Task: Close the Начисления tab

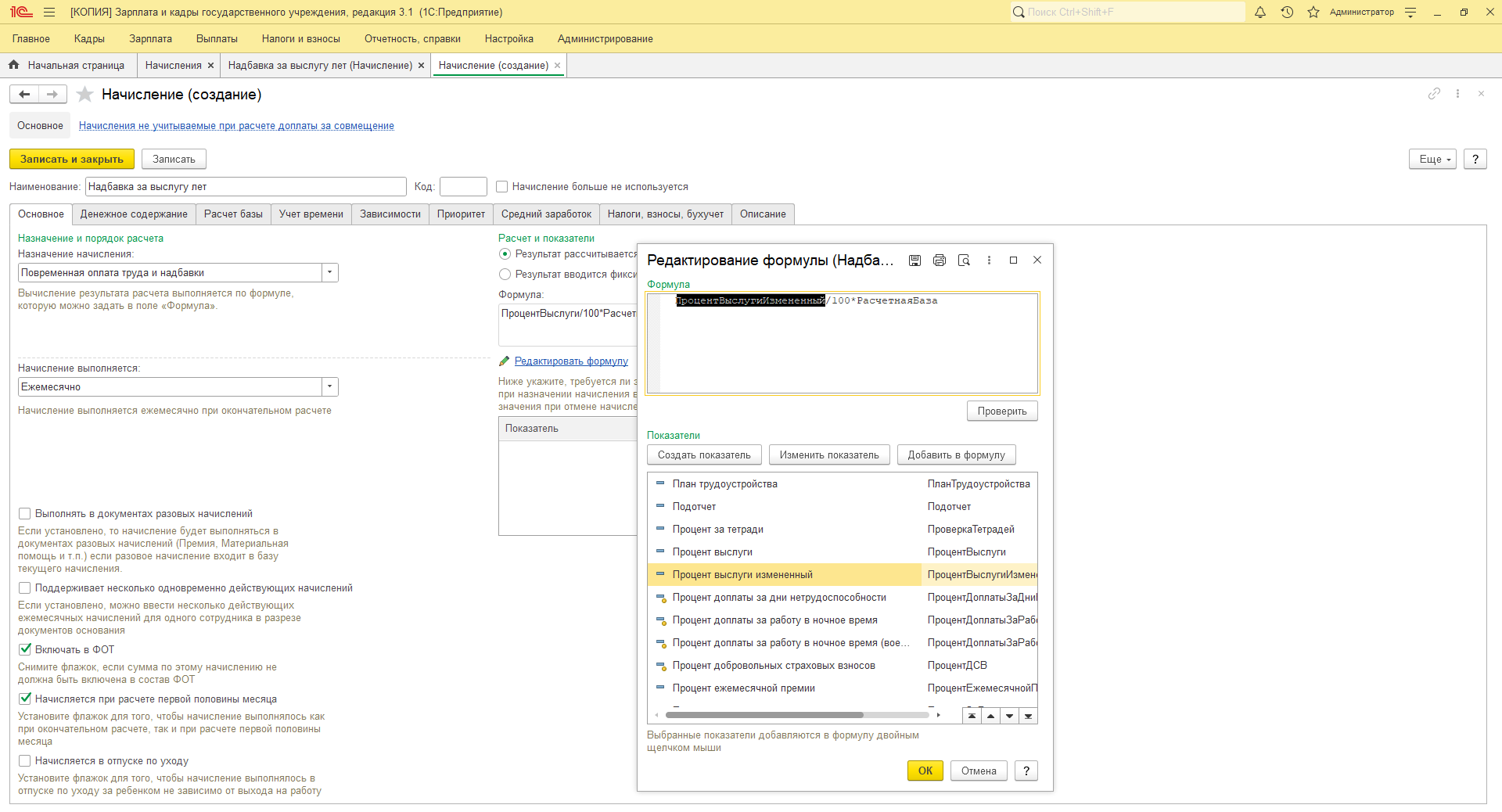Action: coord(210,66)
